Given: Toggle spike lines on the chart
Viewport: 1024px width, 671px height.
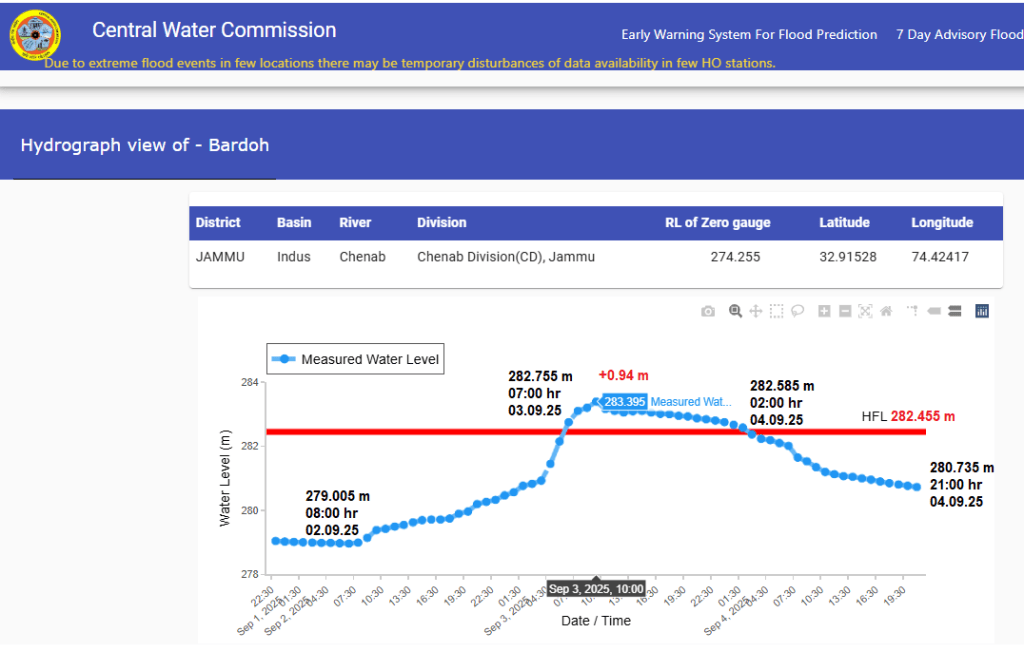Looking at the screenshot, I should [x=912, y=311].
